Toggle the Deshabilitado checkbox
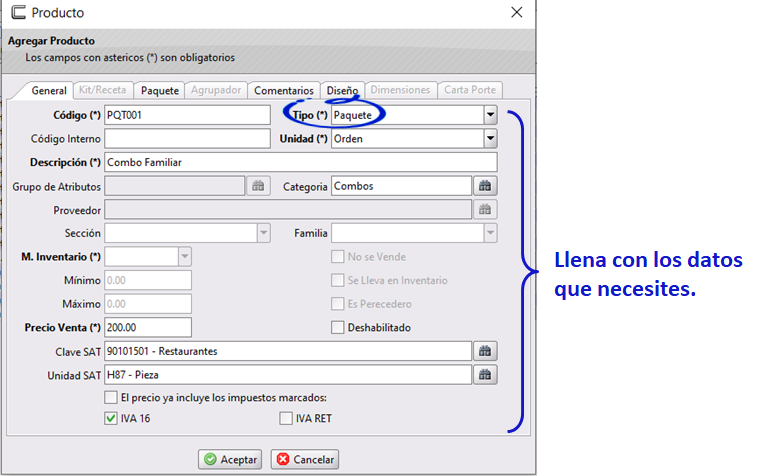The width and height of the screenshot is (763, 476). [x=337, y=328]
